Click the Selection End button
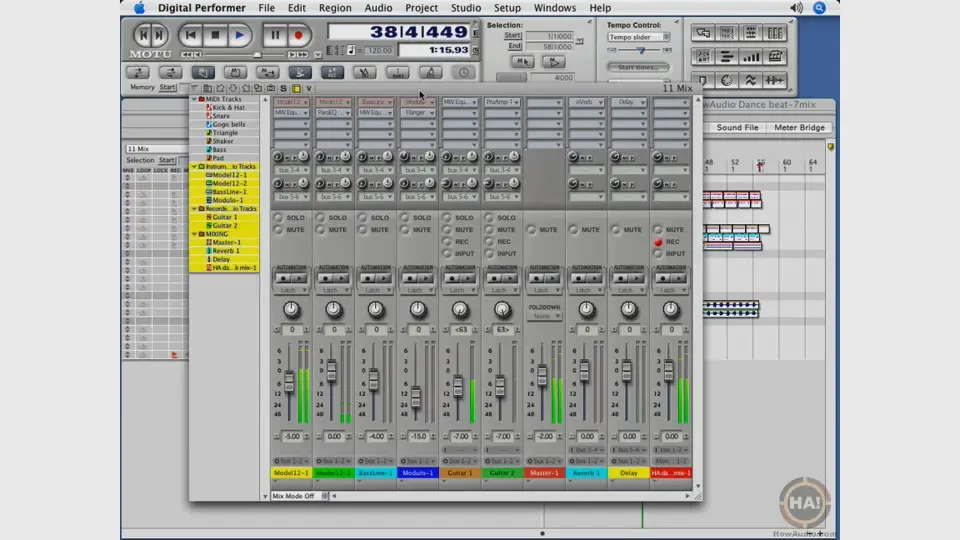Image resolution: width=960 pixels, height=540 pixels. pos(514,46)
